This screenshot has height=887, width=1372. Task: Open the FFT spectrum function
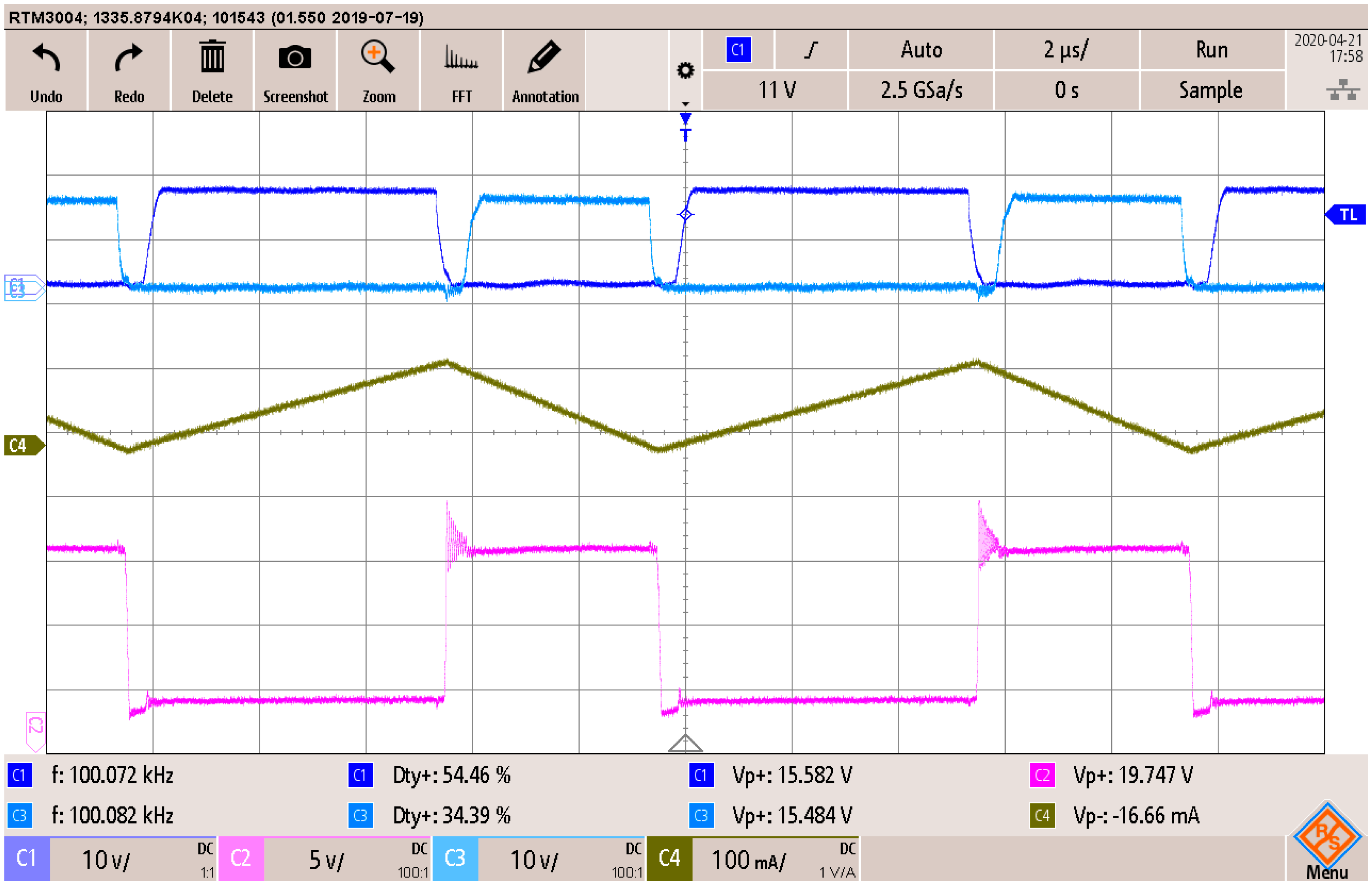[461, 58]
